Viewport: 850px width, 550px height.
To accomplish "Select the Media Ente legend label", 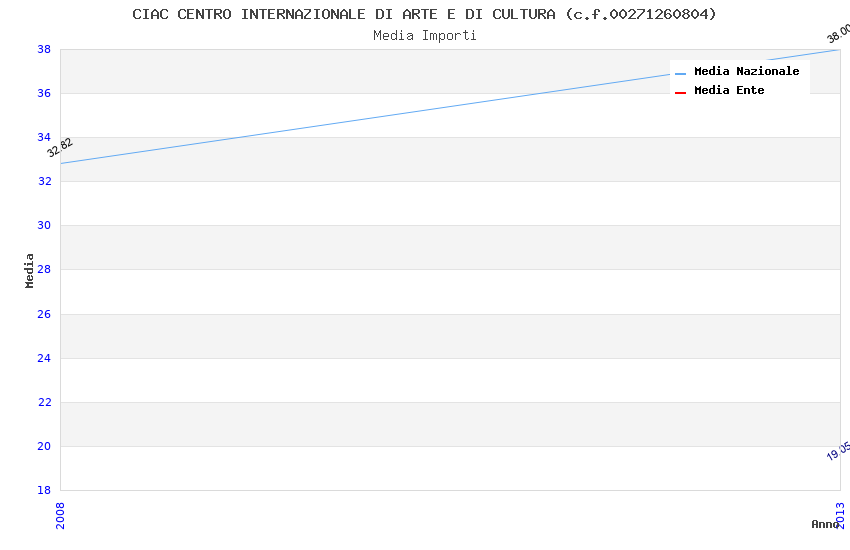I will pos(729,90).
